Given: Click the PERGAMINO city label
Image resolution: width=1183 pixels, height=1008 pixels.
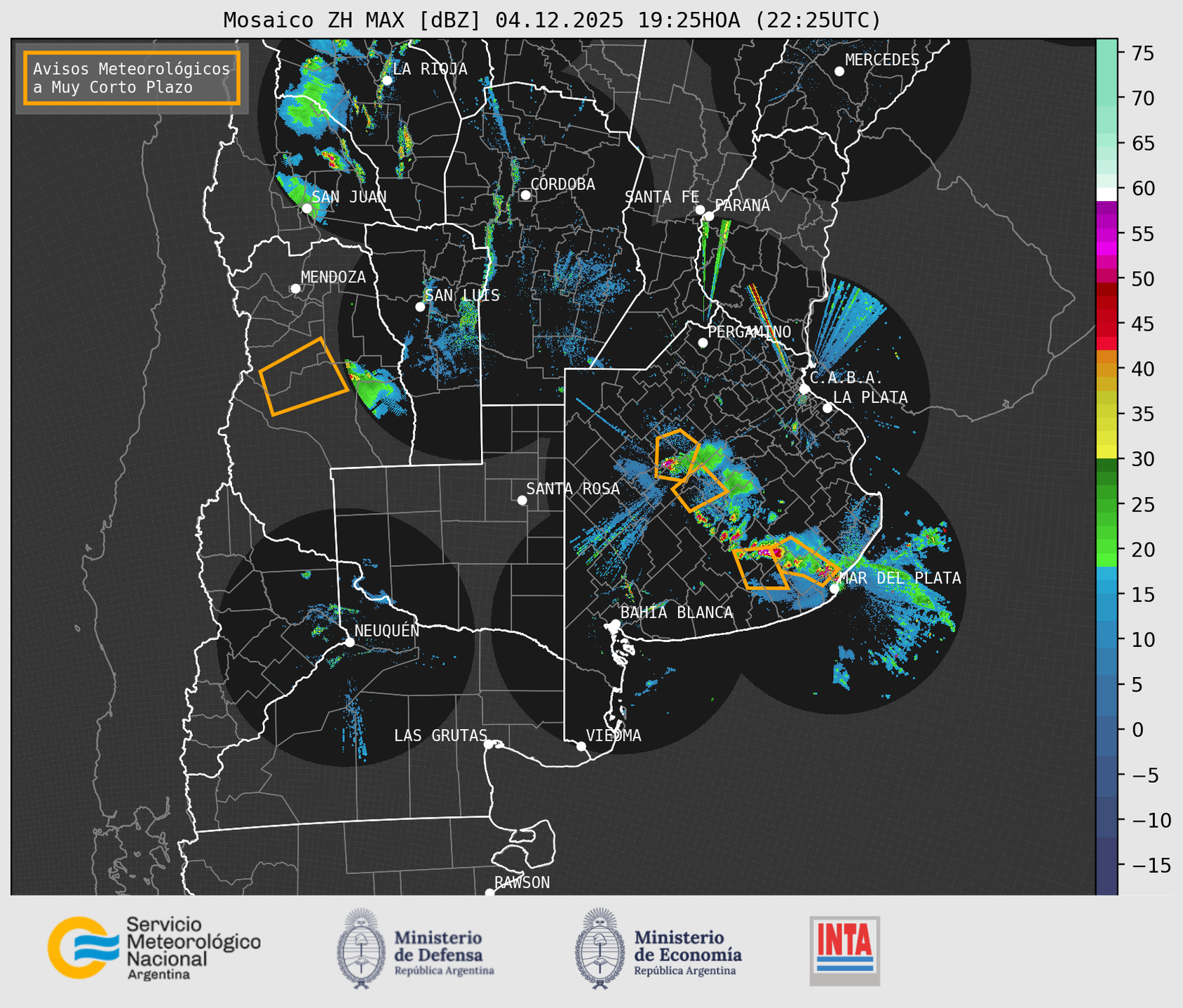Looking at the screenshot, I should pyautogui.click(x=749, y=332).
